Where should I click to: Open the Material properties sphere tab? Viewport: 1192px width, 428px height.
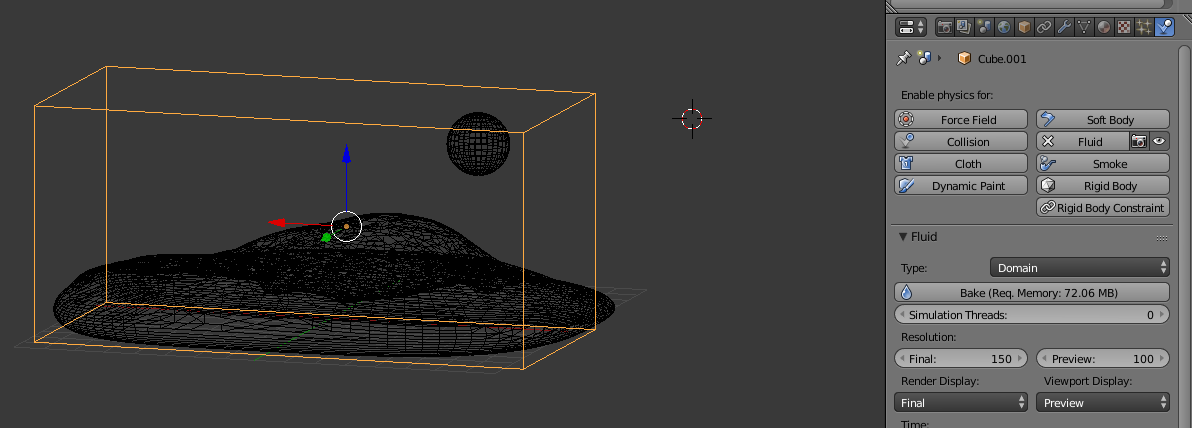pos(1104,27)
